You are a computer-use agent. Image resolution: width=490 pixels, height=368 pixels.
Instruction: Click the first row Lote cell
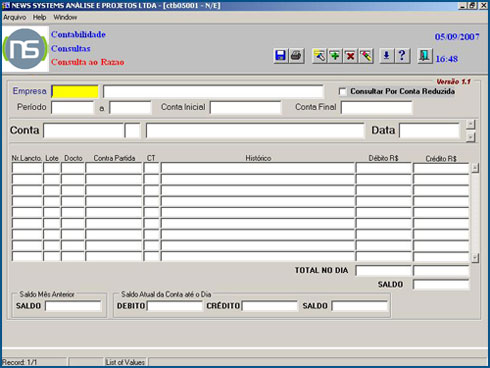(x=52, y=168)
